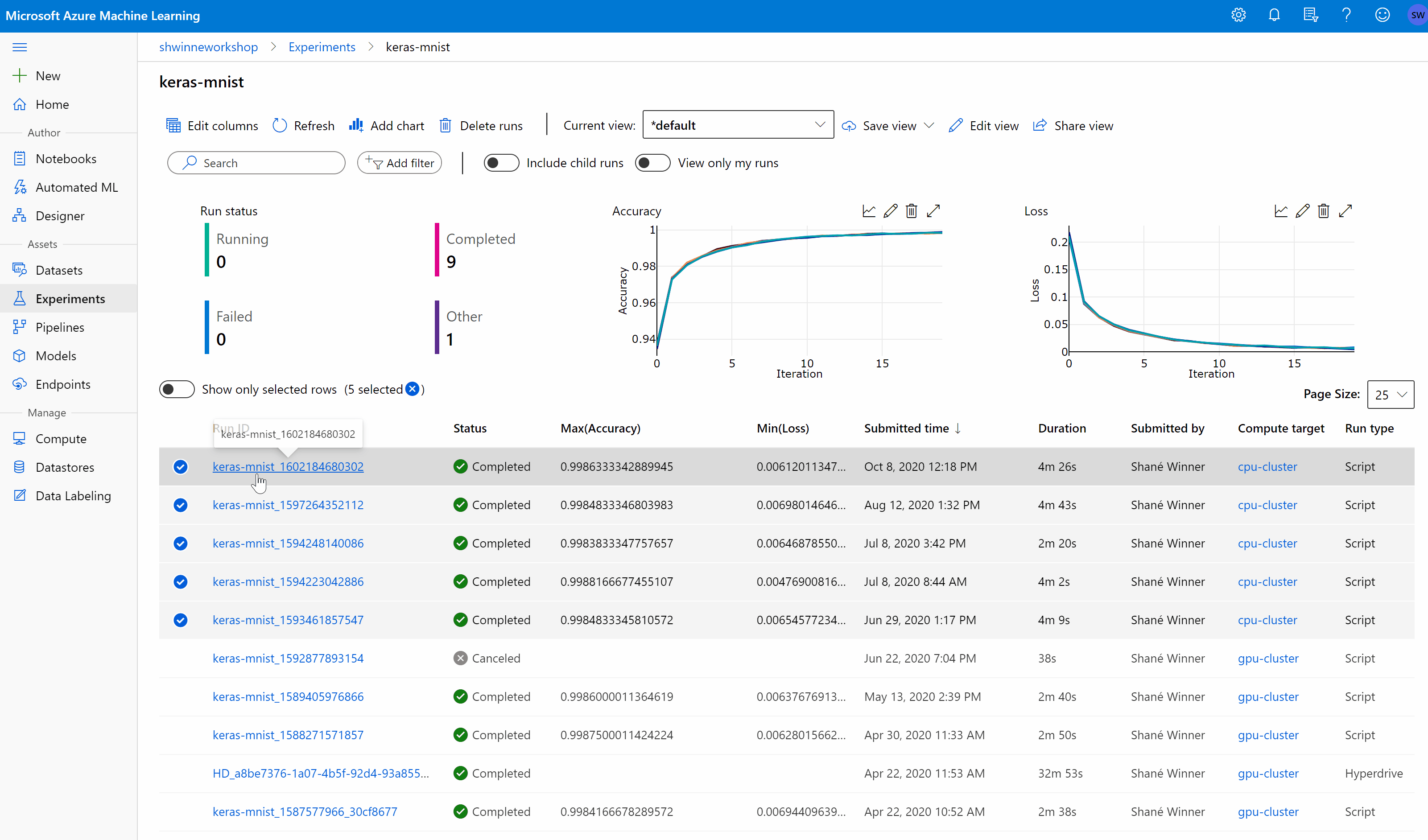
Task: Open Experiments section in sidebar
Action: click(69, 298)
